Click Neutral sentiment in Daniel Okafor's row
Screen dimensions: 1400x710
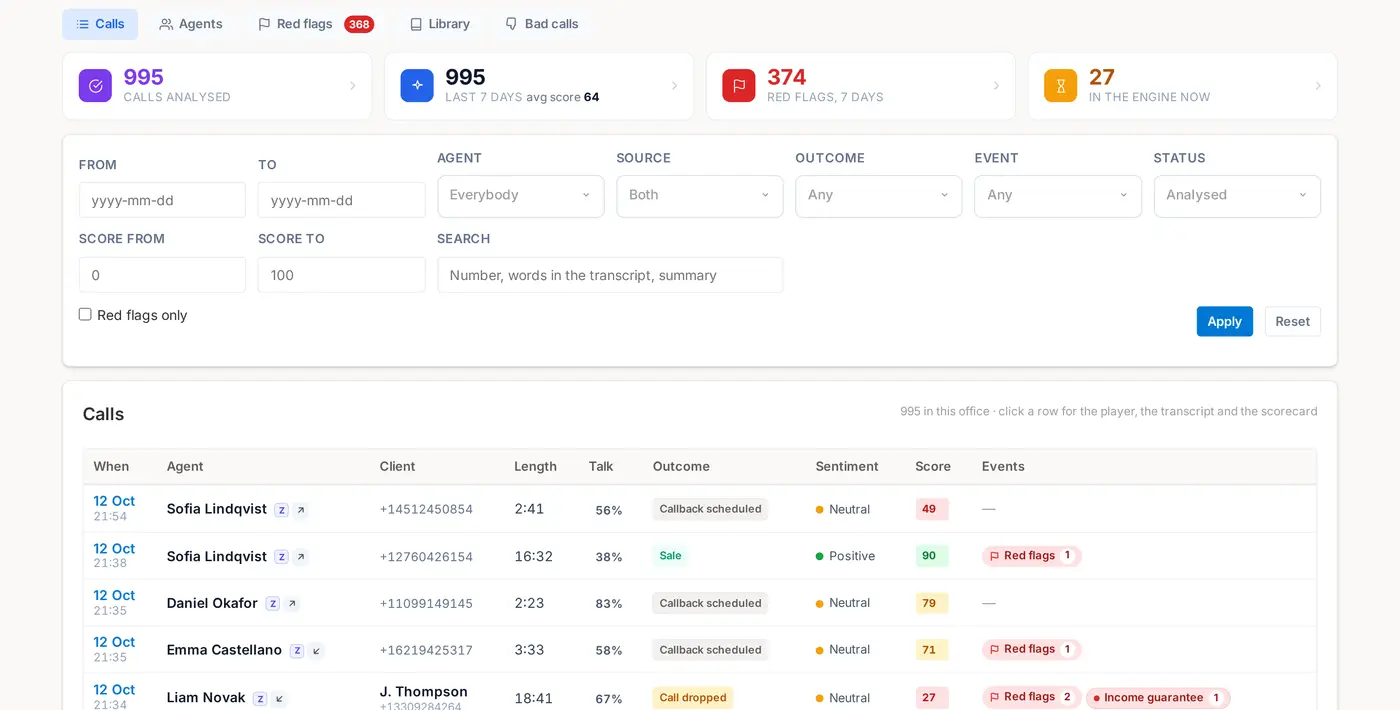(x=843, y=603)
